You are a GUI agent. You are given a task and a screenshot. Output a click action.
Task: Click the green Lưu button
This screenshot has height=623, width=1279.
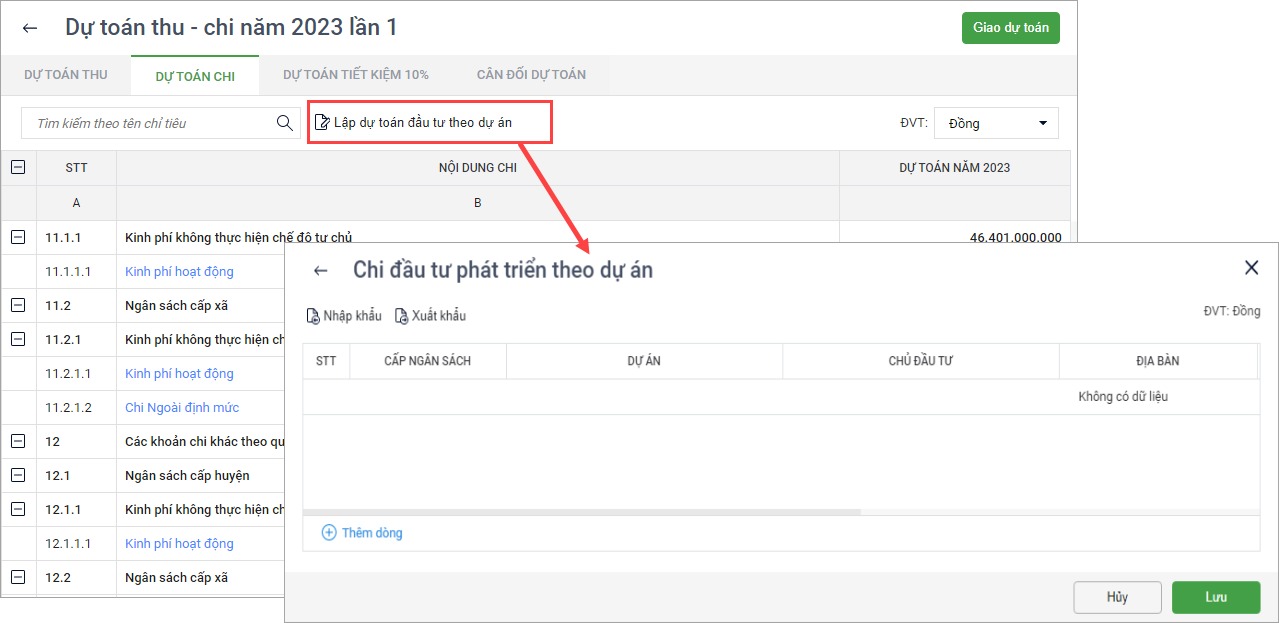tap(1215, 597)
